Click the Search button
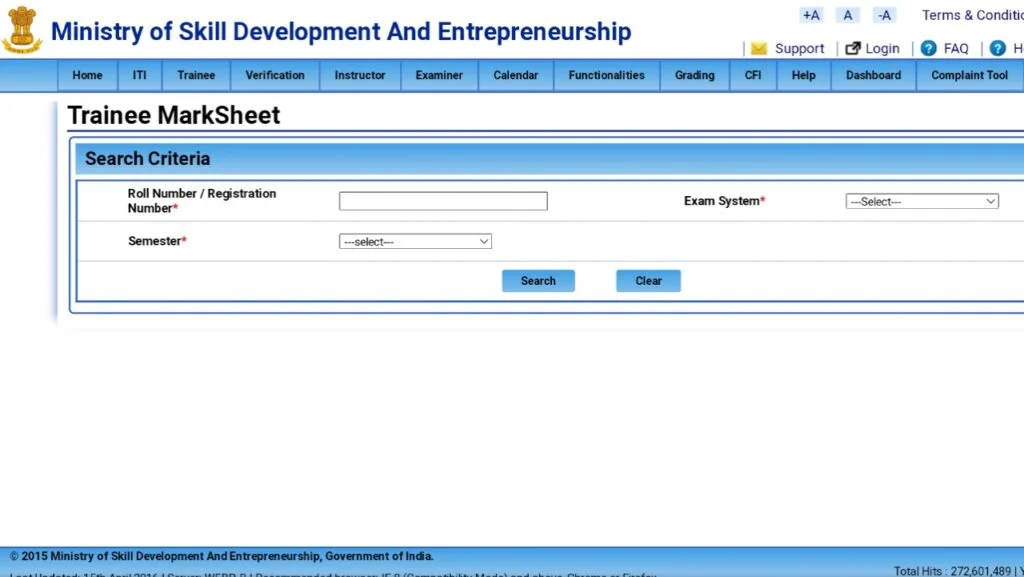The width and height of the screenshot is (1024, 577). (538, 281)
